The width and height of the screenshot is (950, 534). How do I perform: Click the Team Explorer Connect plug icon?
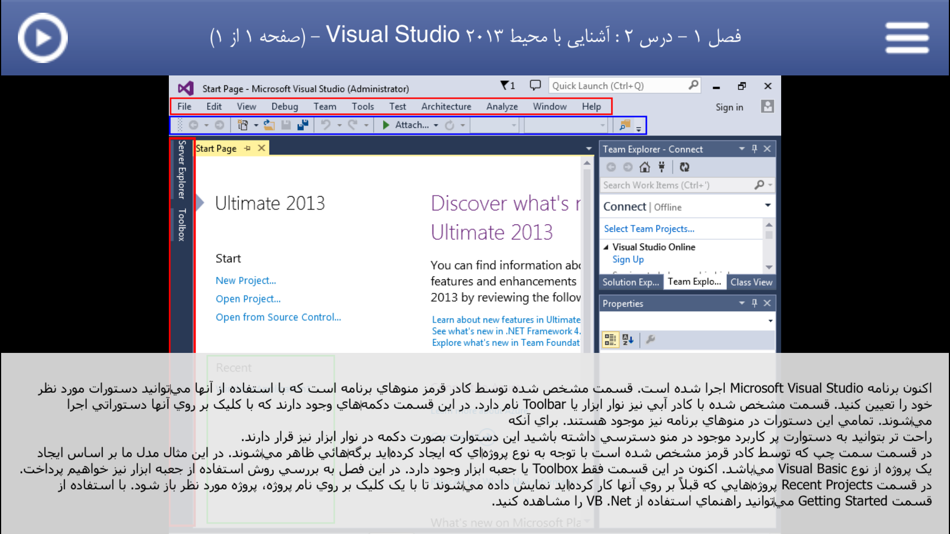coord(662,167)
